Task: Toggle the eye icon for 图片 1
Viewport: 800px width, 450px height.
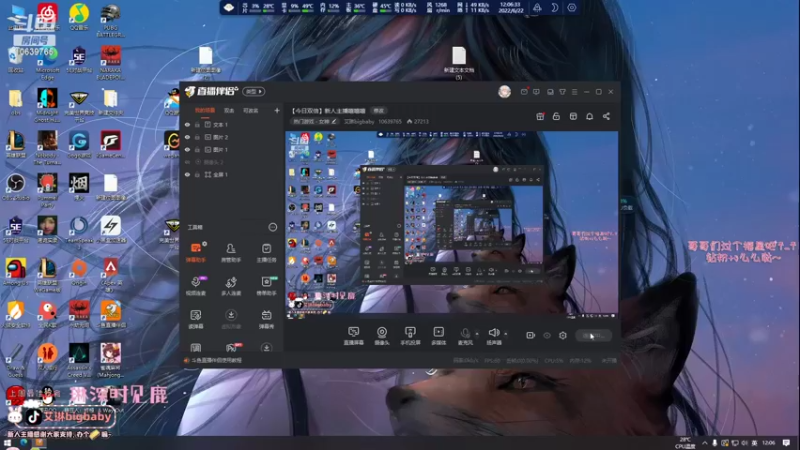Action: (187, 149)
